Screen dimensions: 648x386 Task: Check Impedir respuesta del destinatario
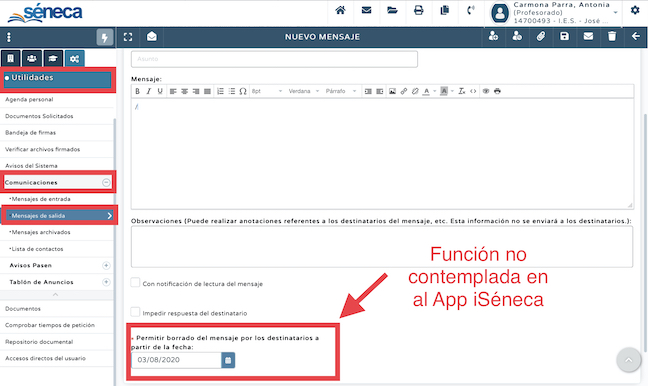135,312
